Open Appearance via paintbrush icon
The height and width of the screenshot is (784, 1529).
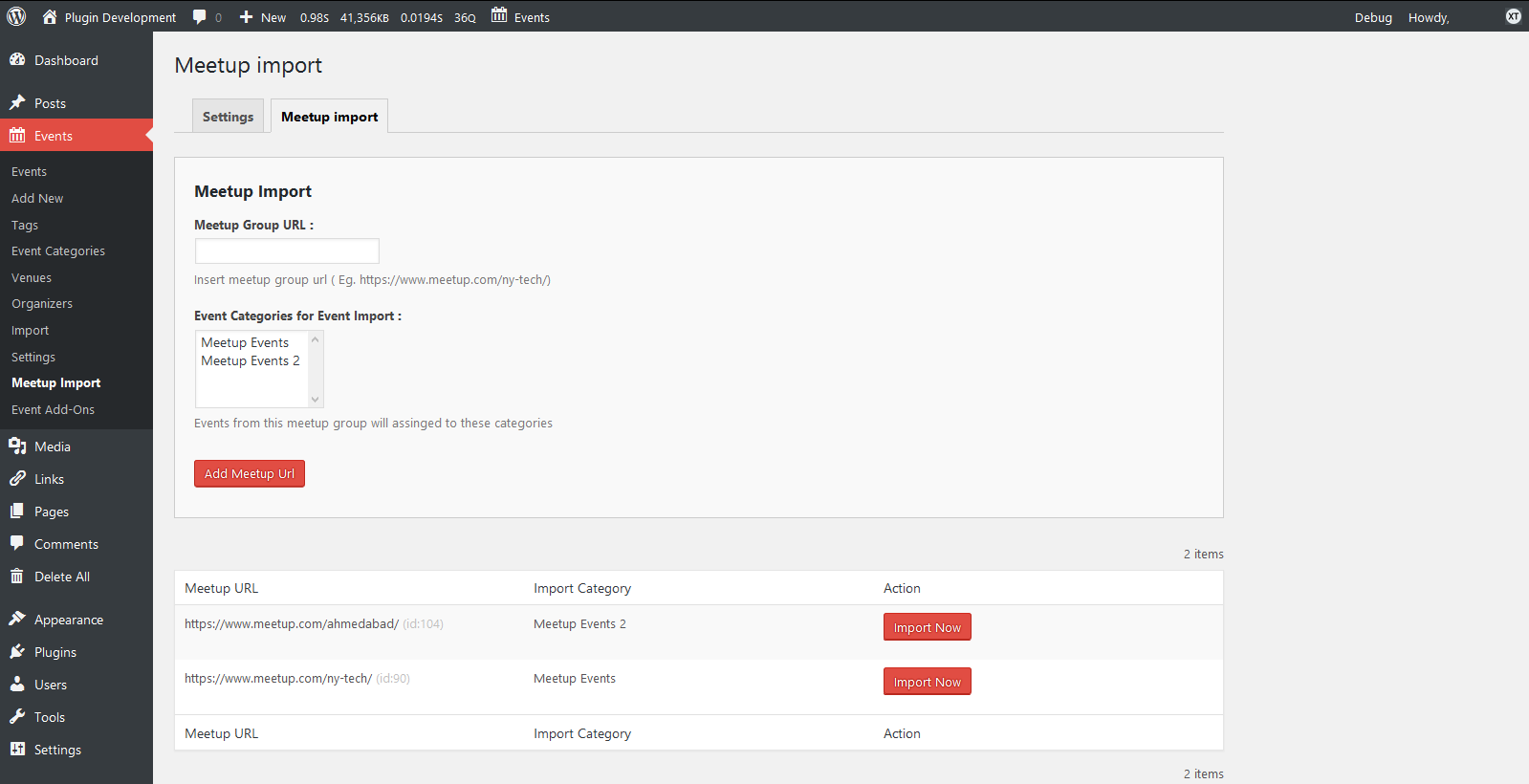pos(17,619)
